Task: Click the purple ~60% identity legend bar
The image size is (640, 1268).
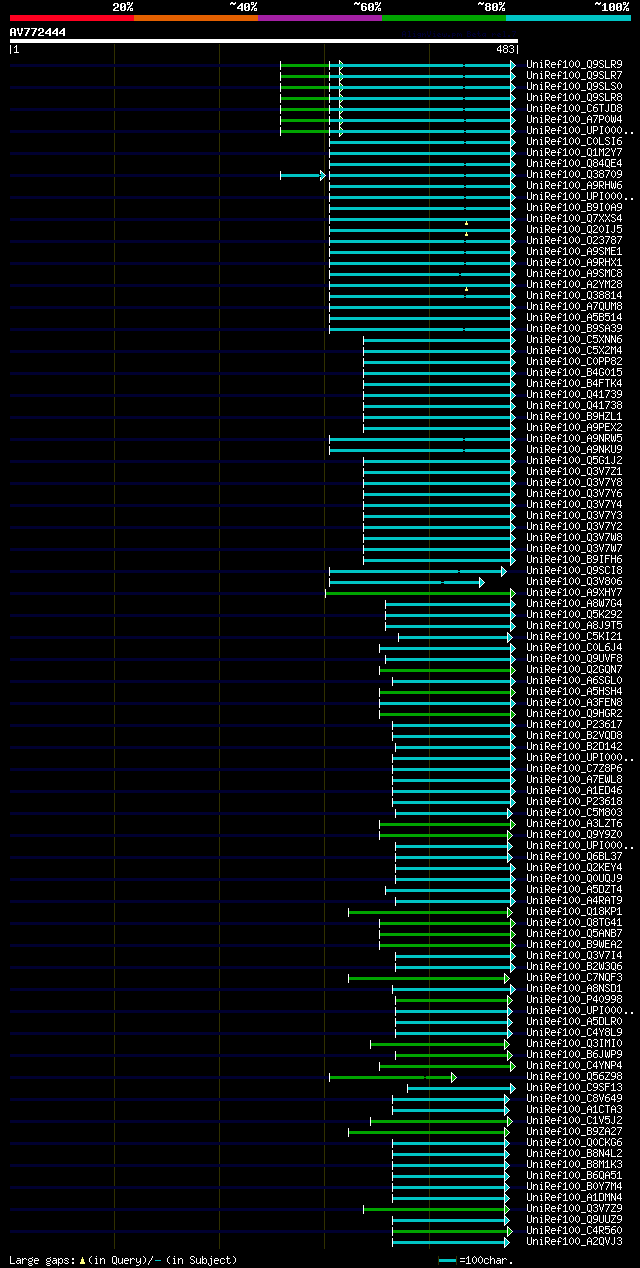Action: click(x=320, y=18)
